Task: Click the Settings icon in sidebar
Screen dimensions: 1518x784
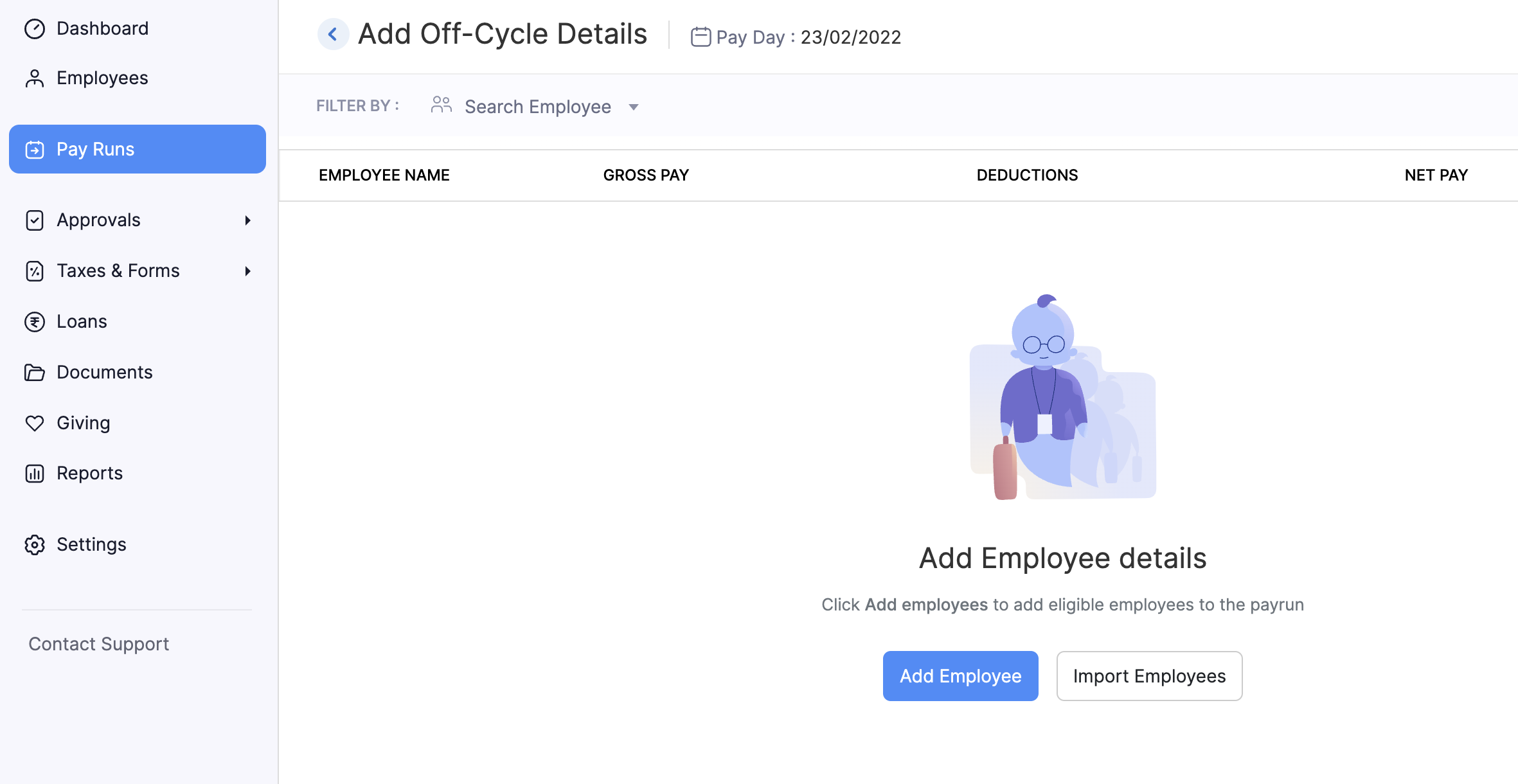Action: click(34, 544)
